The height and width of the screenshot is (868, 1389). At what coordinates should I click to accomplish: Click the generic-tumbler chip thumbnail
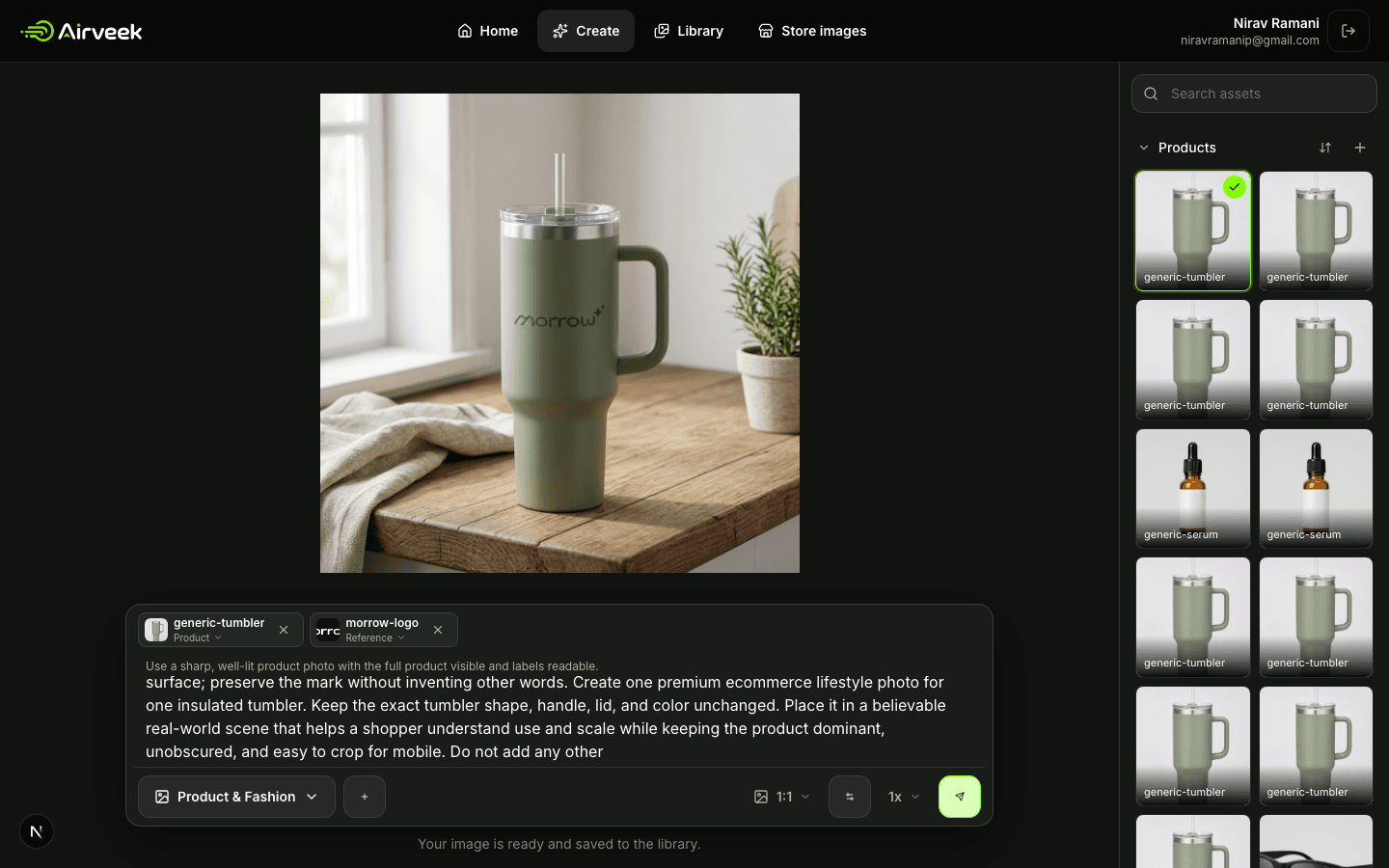156,630
